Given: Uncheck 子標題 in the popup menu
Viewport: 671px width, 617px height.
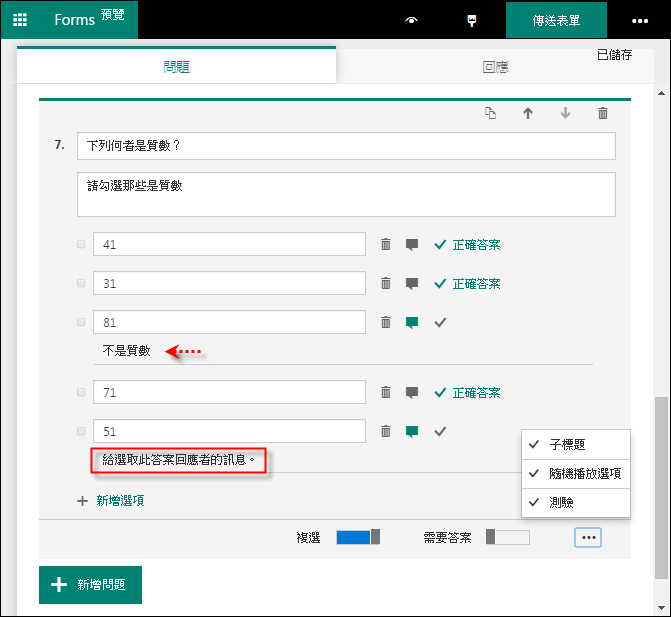Looking at the screenshot, I should coord(576,445).
